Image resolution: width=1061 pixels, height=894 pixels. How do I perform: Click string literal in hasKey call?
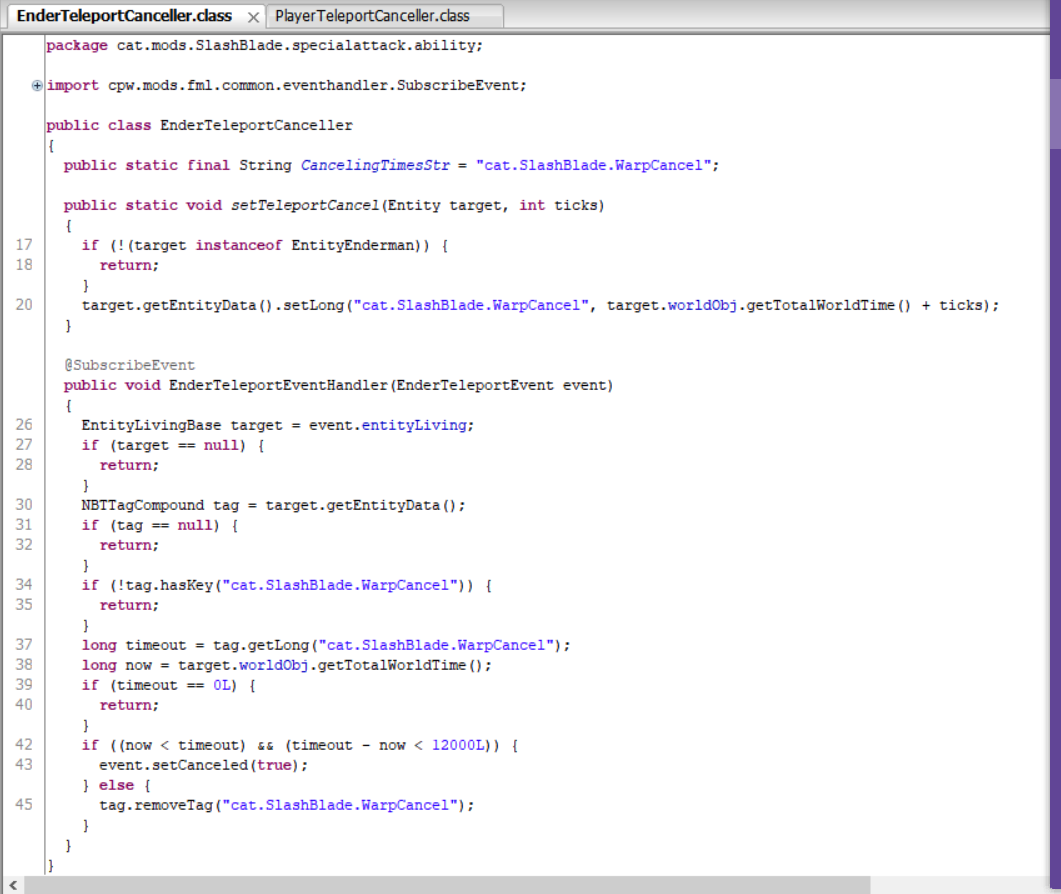coord(340,585)
